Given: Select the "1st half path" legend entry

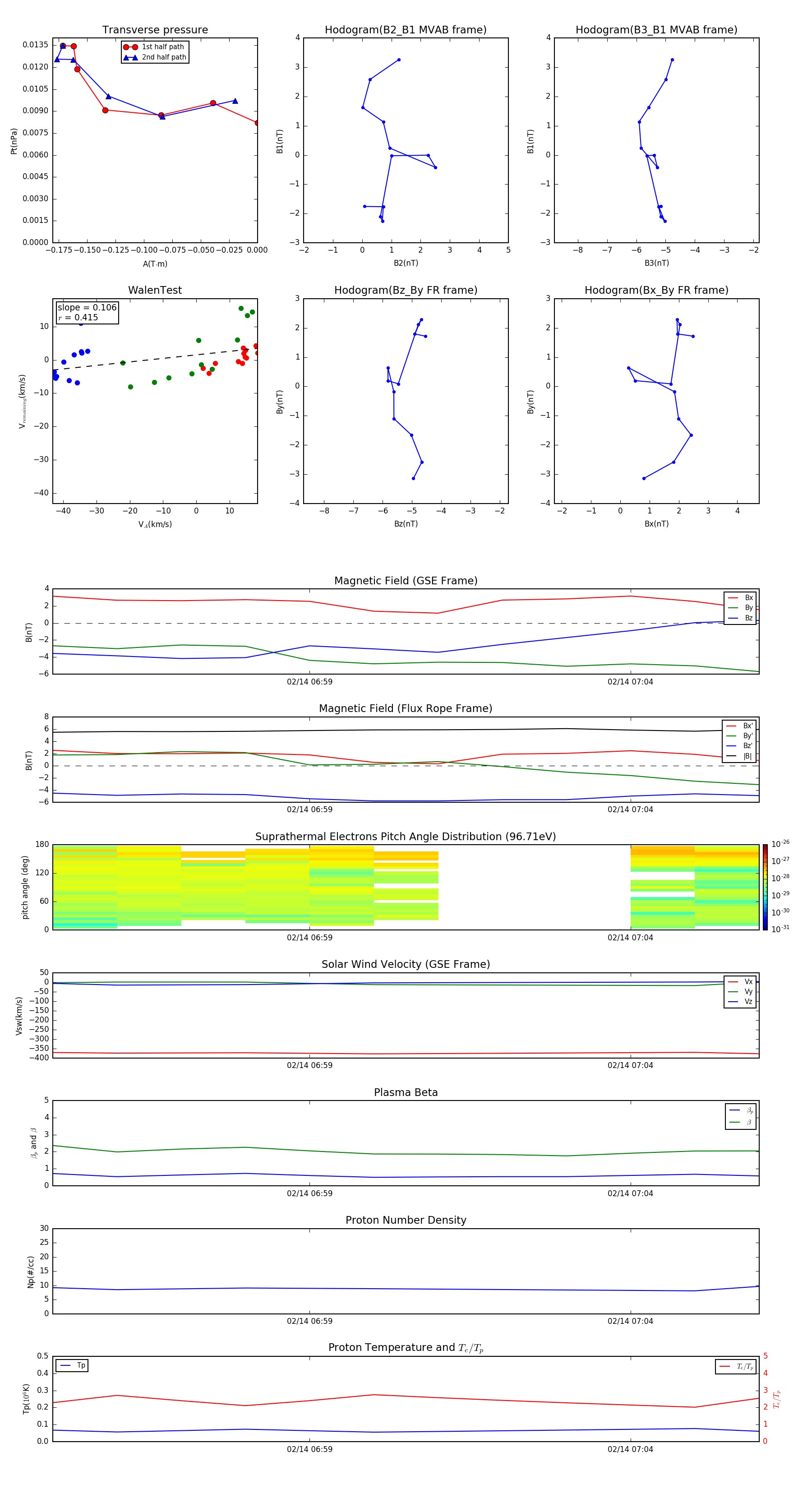Looking at the screenshot, I should tap(154, 47).
